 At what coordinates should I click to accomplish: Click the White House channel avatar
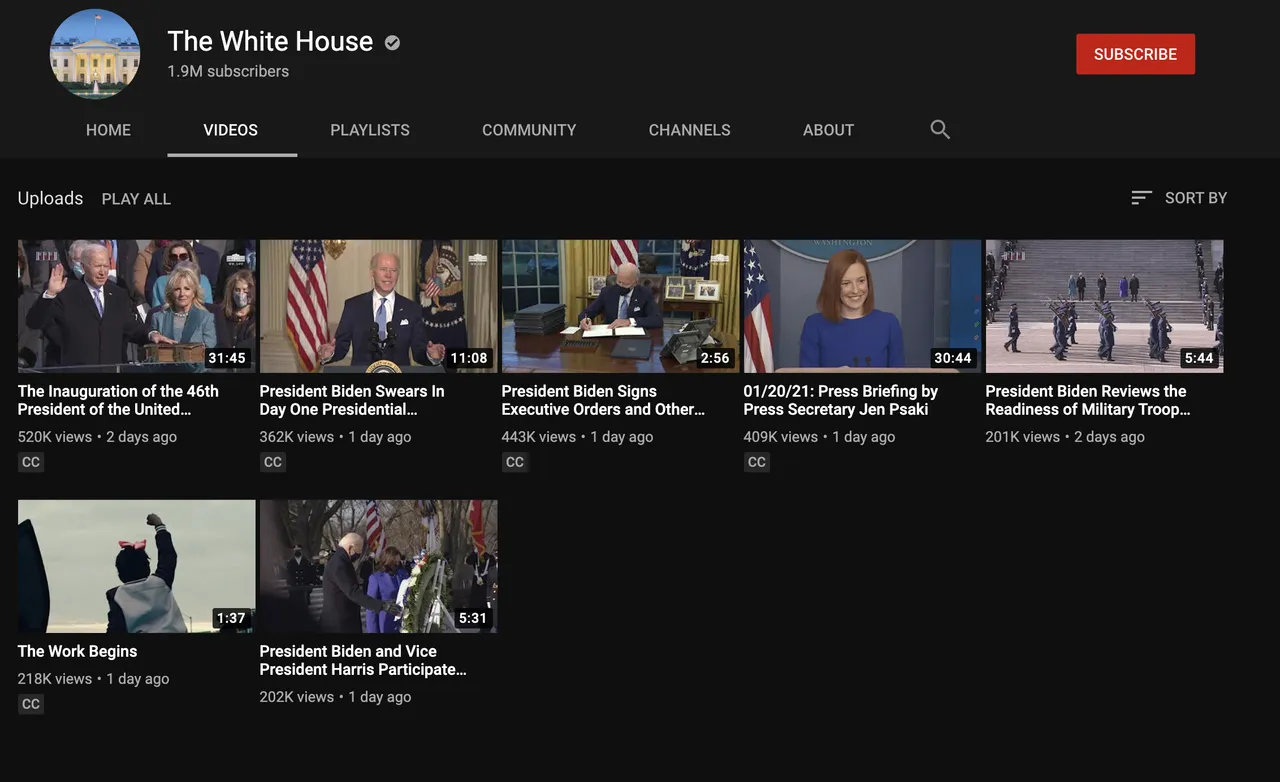[x=95, y=54]
